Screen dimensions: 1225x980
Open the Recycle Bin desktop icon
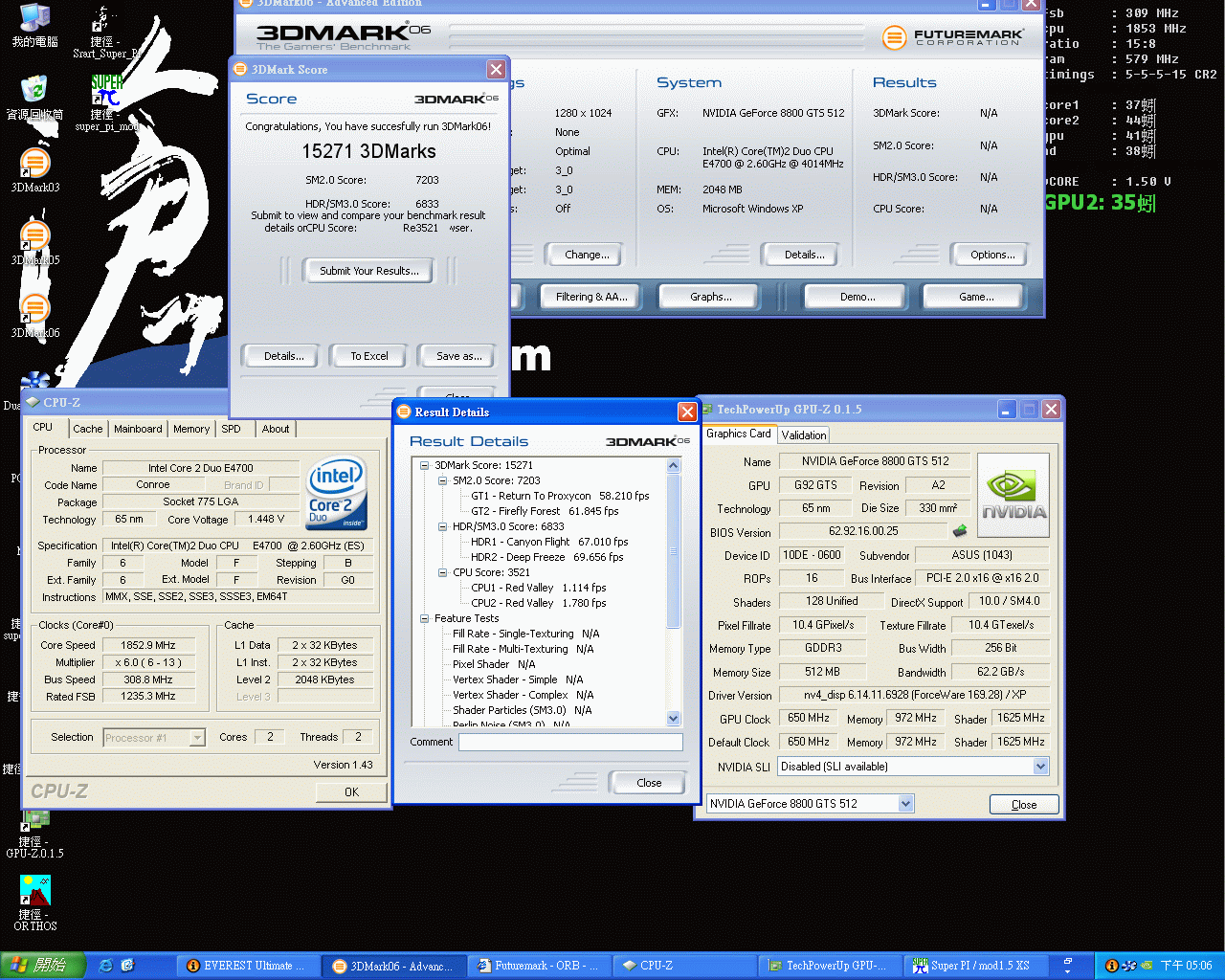click(35, 98)
